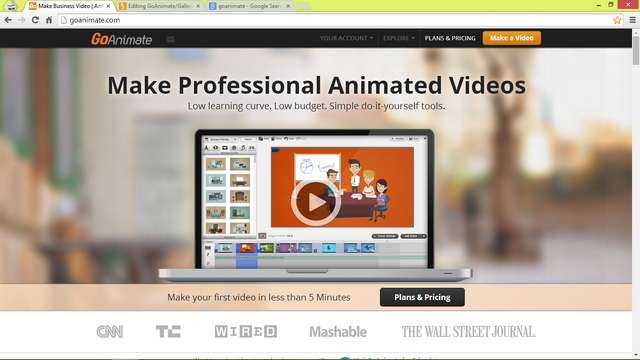Click text Make your first video in less than 5 Minutes
The image size is (640, 360).
click(259, 297)
